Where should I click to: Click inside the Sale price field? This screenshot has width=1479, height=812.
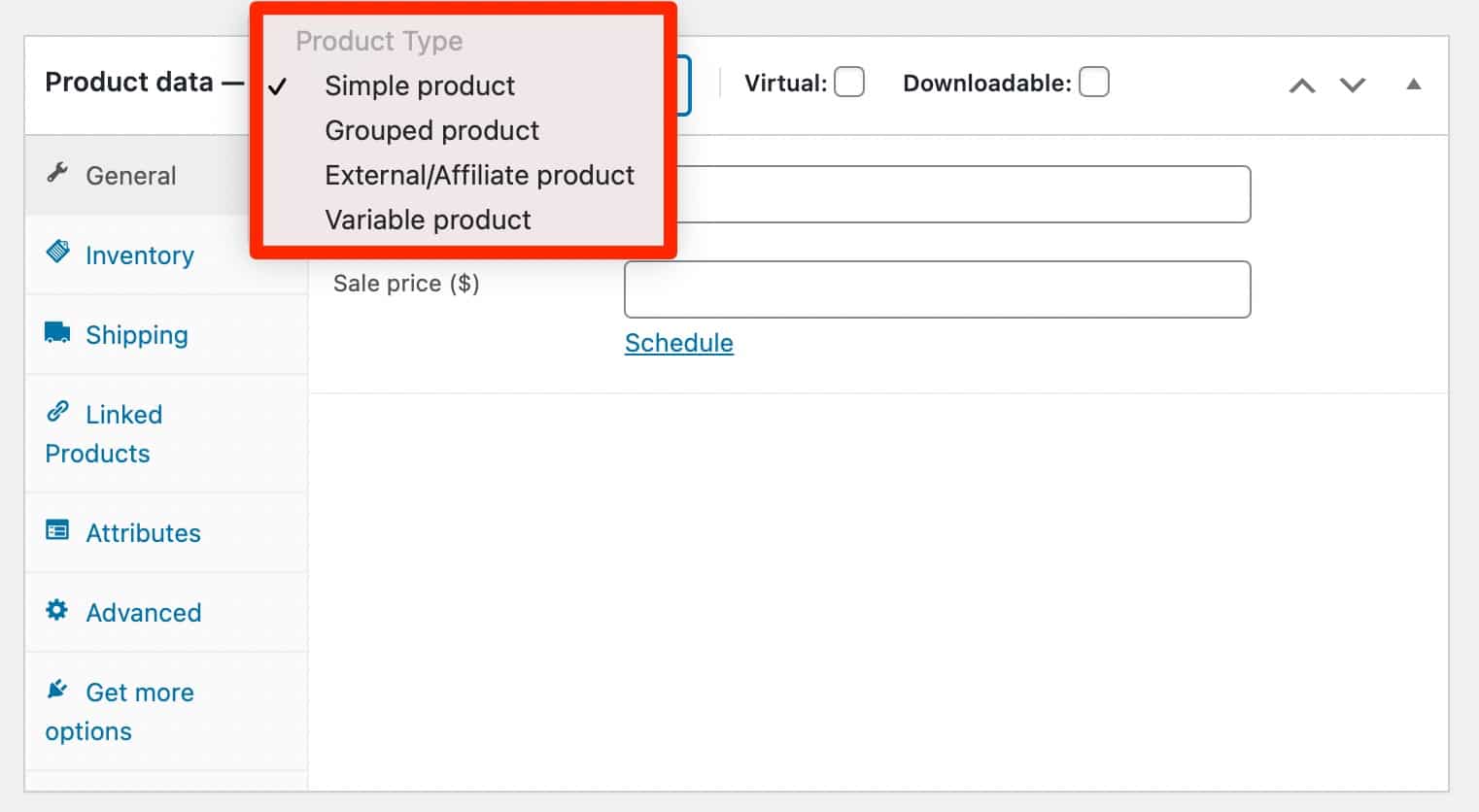936,288
